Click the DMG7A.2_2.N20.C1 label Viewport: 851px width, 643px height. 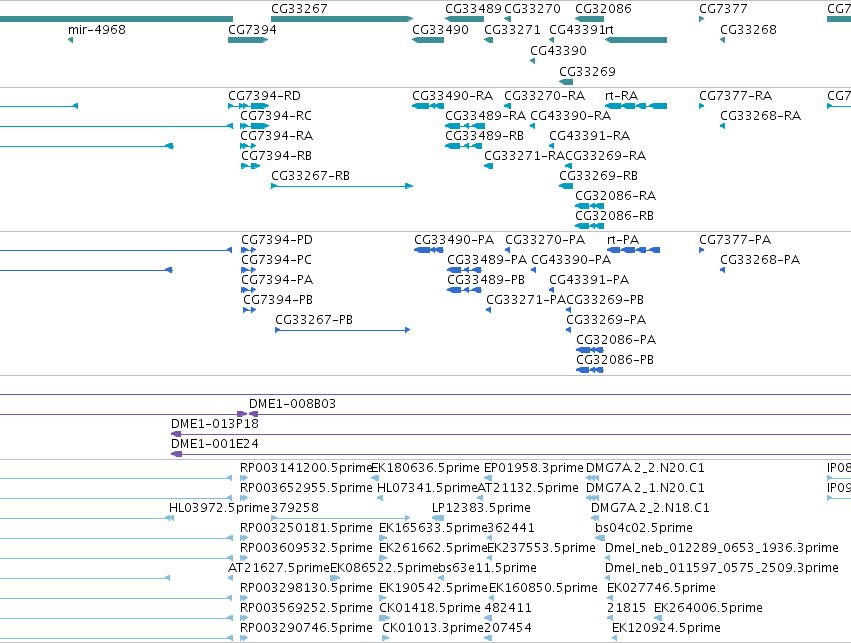coord(645,468)
